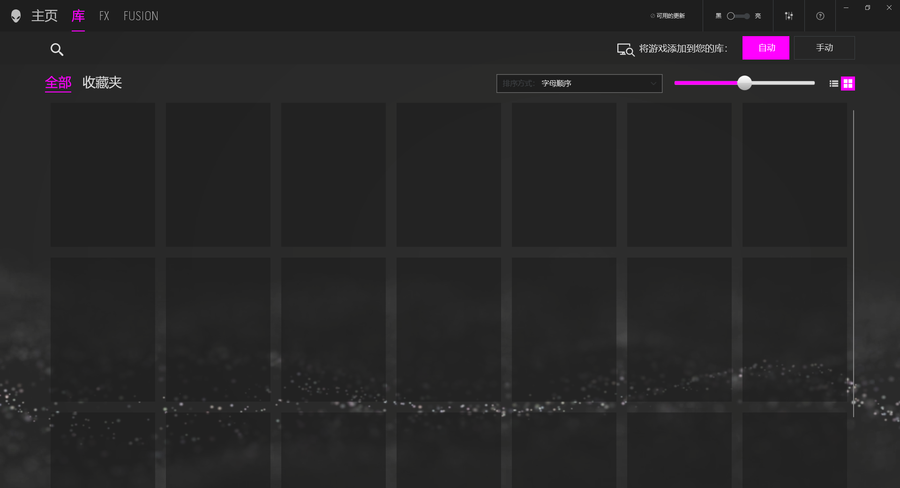Screen dimensions: 900x488
Task: Select 手动 manual game adding
Action: pos(824,48)
